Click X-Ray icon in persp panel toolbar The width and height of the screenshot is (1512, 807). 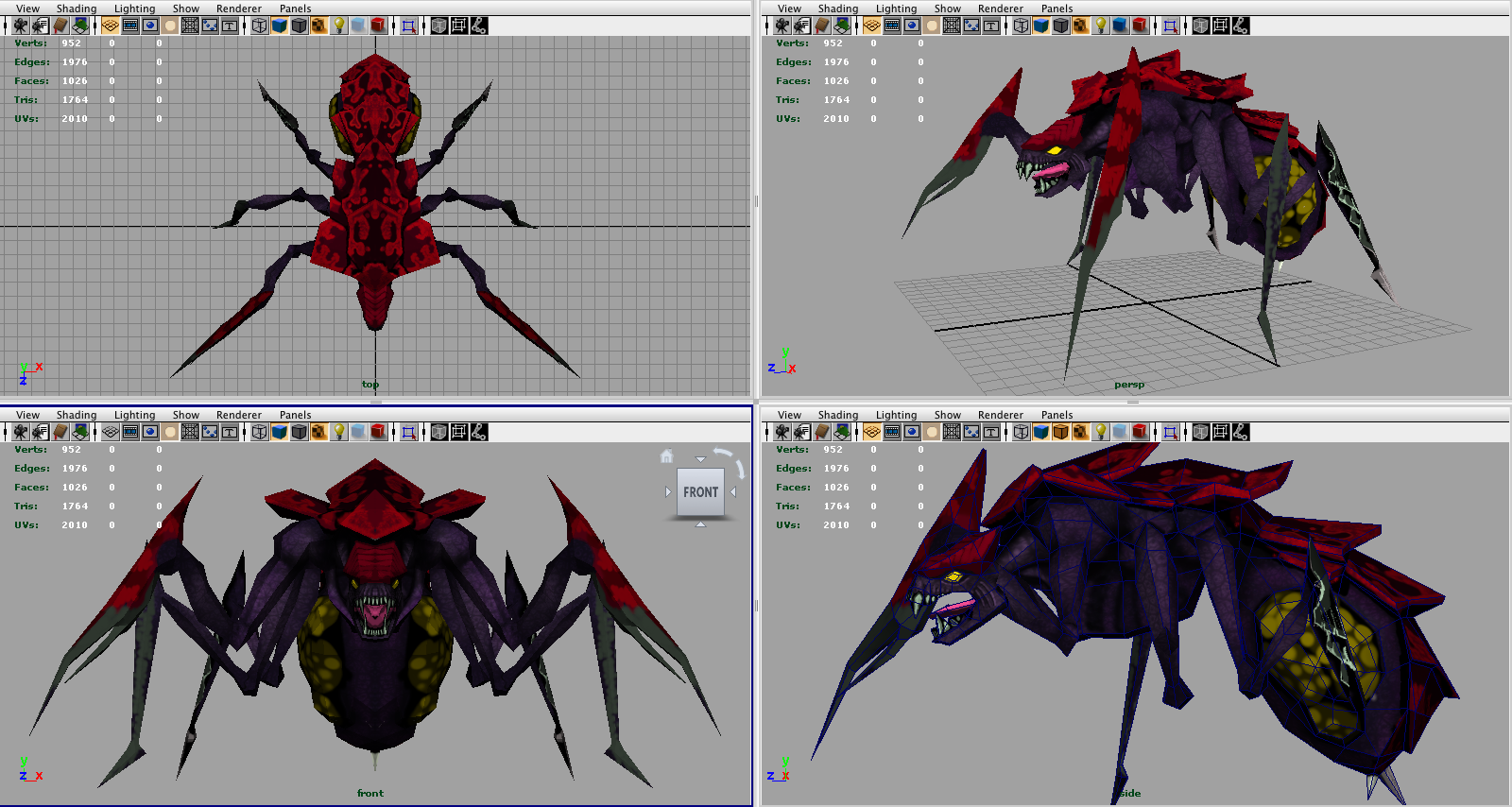[1201, 26]
